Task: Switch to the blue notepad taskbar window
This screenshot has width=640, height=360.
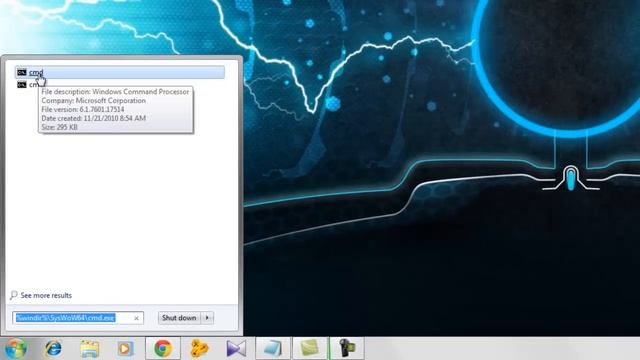Action: tap(273, 349)
